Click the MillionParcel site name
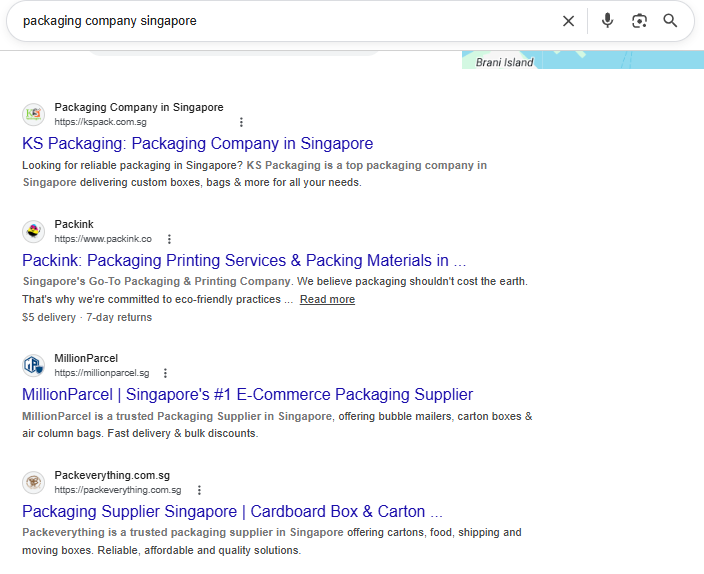 (x=86, y=358)
